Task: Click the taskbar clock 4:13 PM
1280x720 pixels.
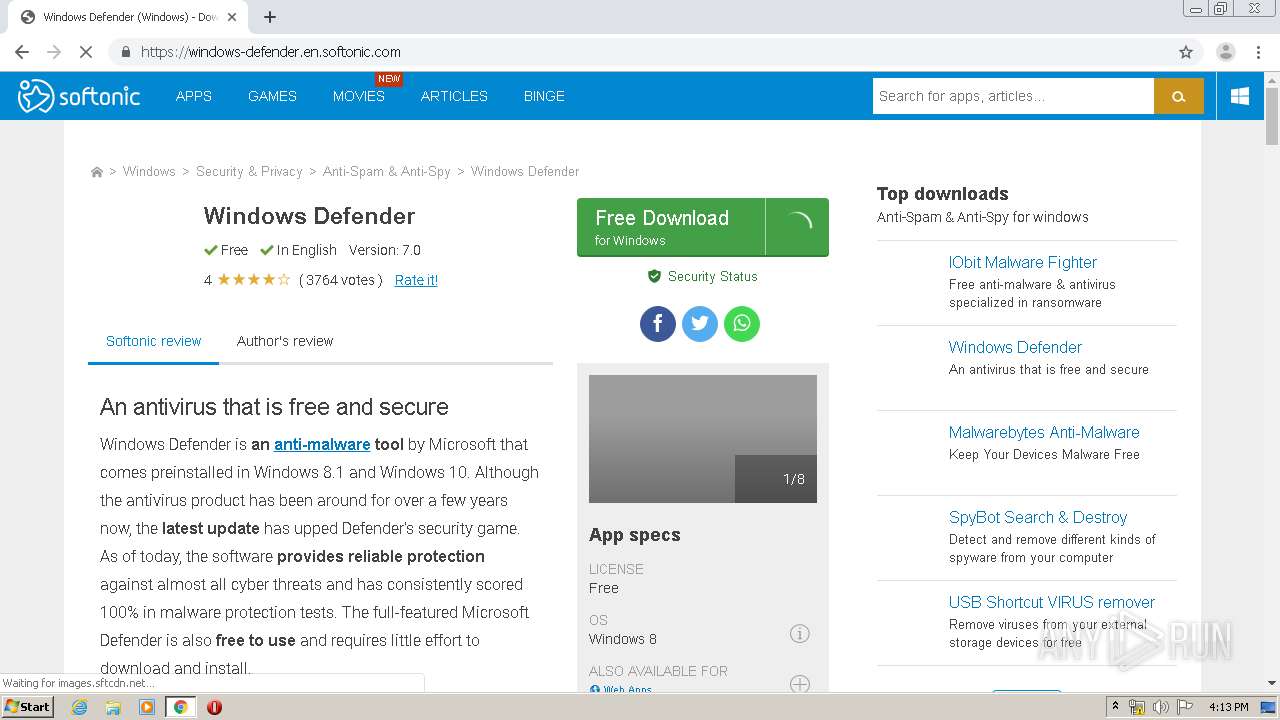Action: (1228, 707)
